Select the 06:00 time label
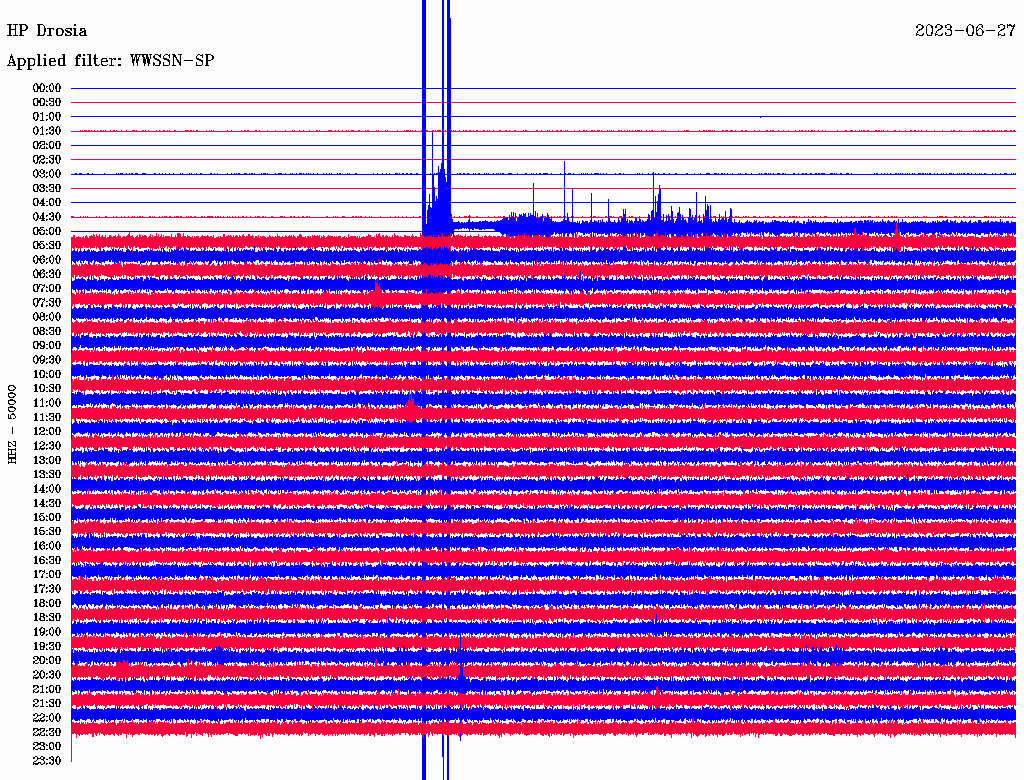The height and width of the screenshot is (780, 1024). (x=47, y=260)
